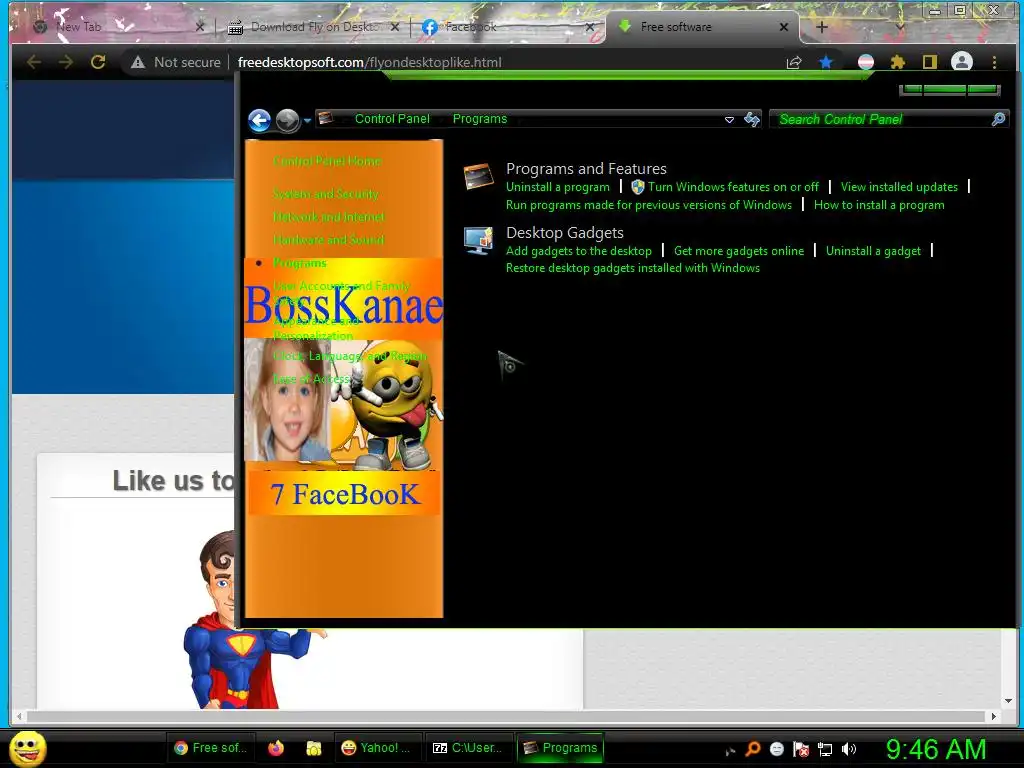
Task: Switch to the Facebook browser tab
Action: 508,27
